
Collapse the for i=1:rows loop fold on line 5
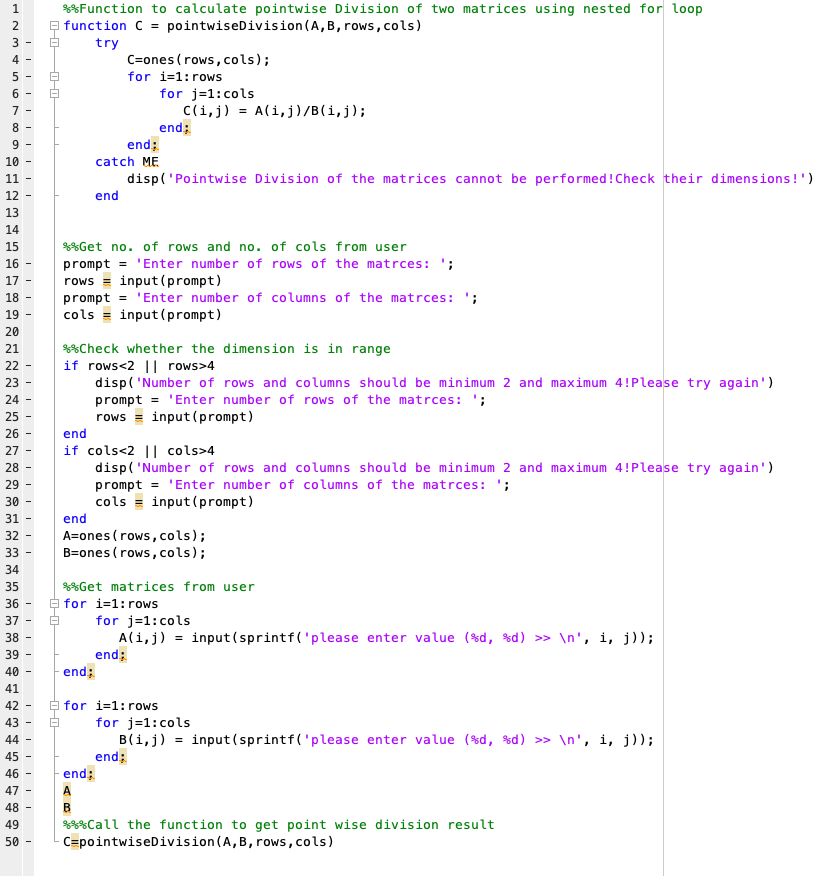[54, 77]
